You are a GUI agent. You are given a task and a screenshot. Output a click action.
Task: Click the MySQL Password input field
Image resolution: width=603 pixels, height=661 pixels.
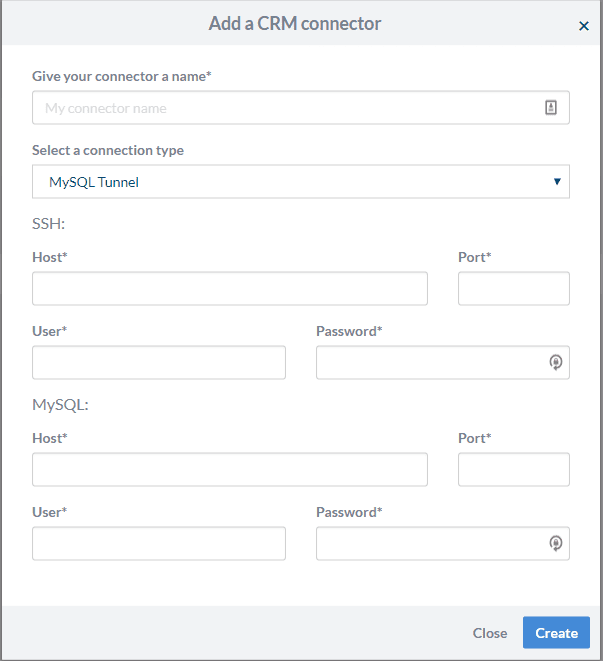[443, 543]
